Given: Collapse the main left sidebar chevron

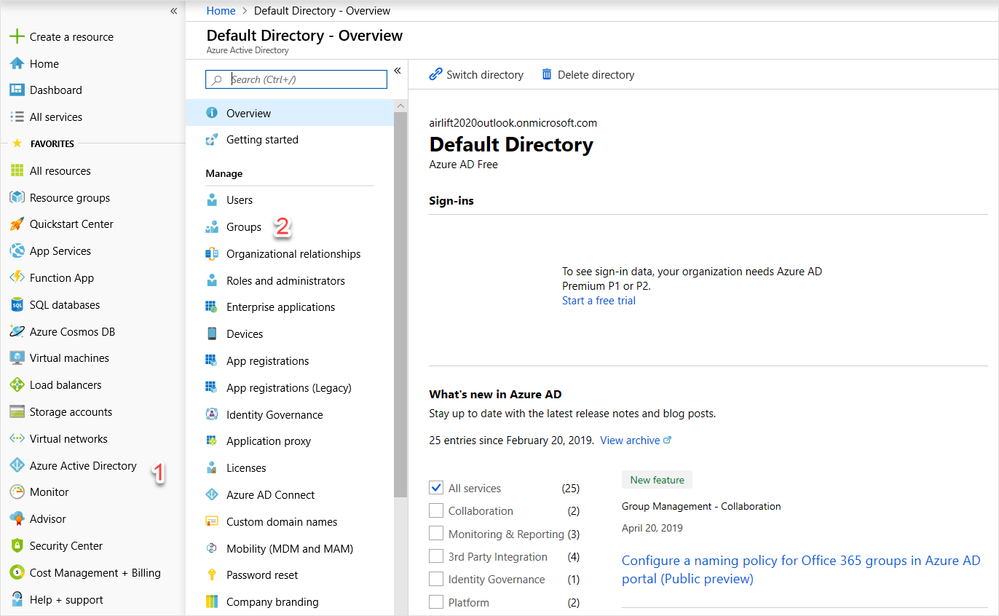Looking at the screenshot, I should tap(174, 11).
